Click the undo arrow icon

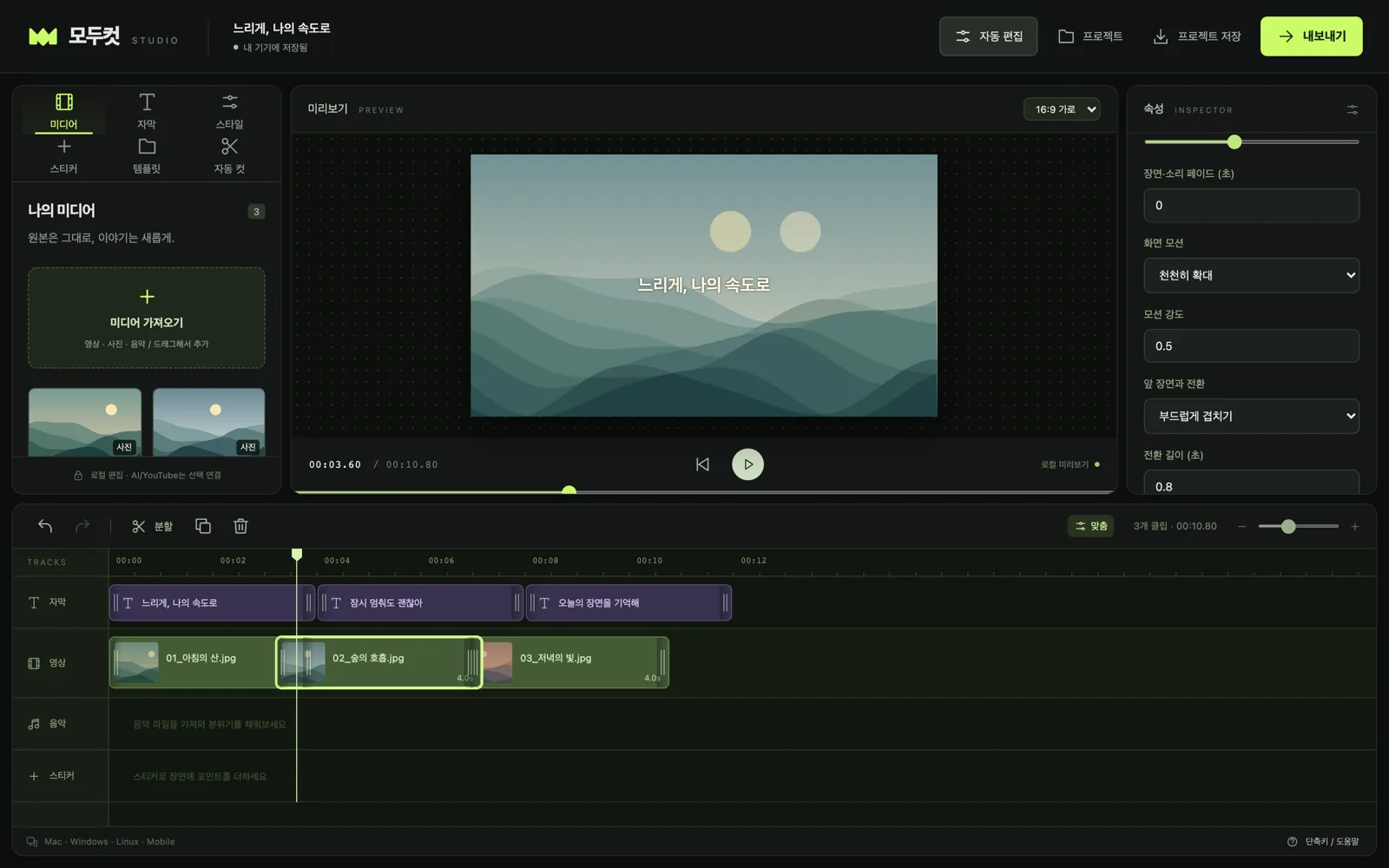click(x=45, y=526)
